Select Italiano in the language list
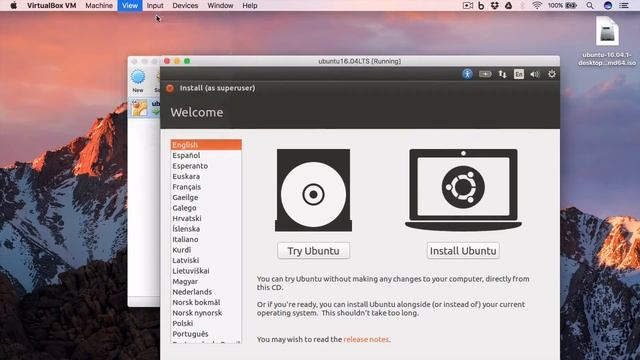Screen dimensions: 640x360 coord(206,239)
